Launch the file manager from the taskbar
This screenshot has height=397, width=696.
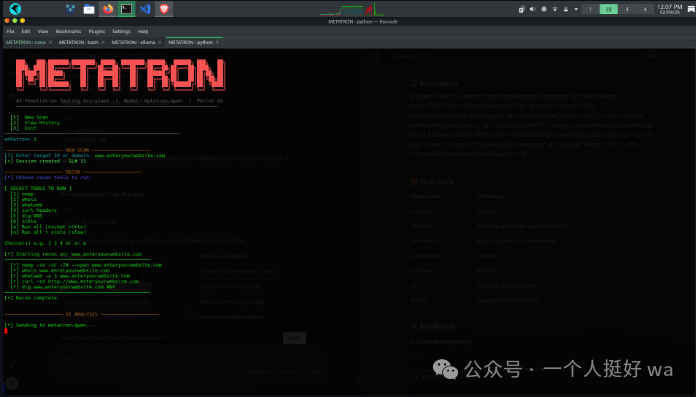[x=89, y=9]
